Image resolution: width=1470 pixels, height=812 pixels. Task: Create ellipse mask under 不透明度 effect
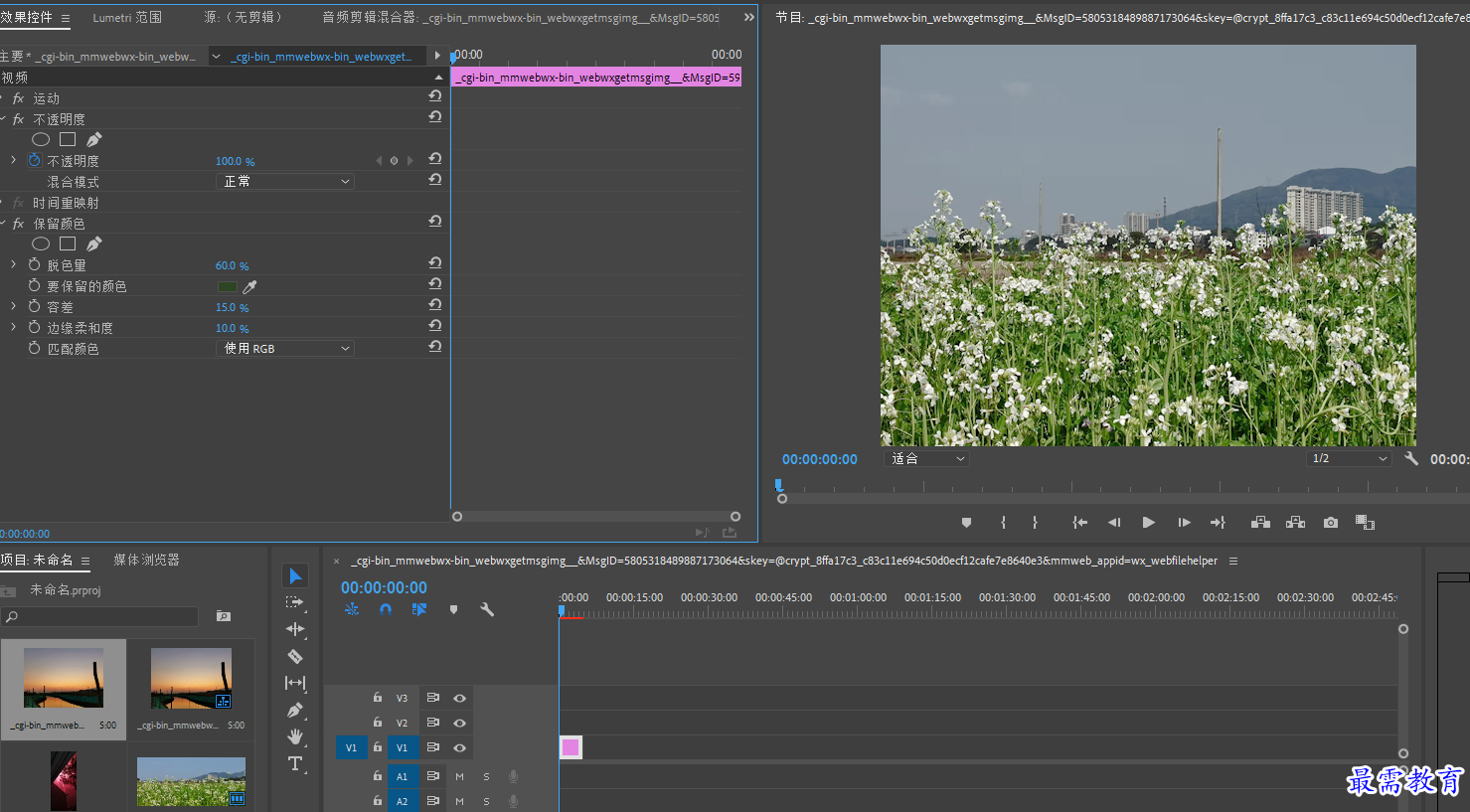click(x=41, y=139)
